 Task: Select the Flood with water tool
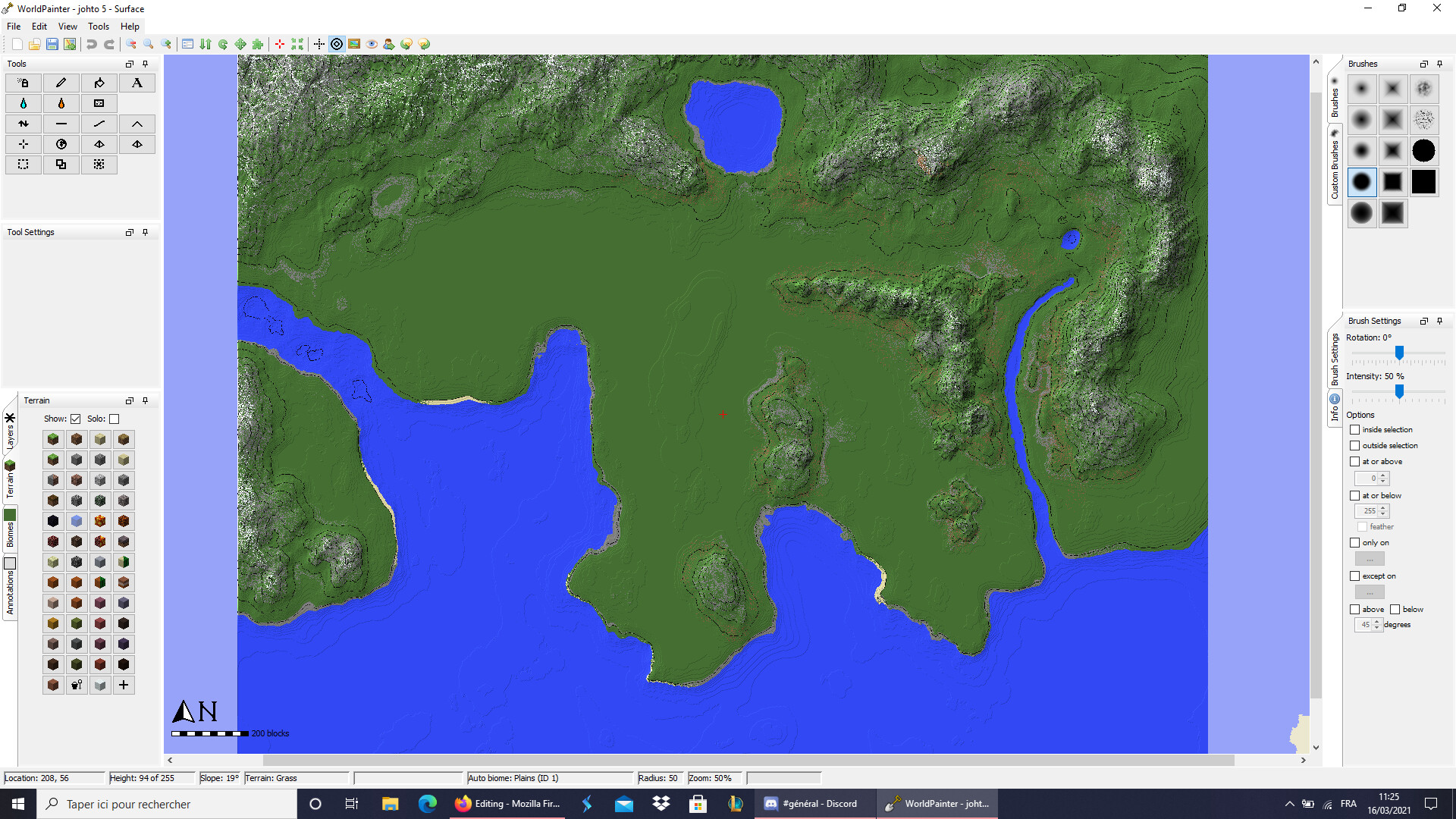23,103
